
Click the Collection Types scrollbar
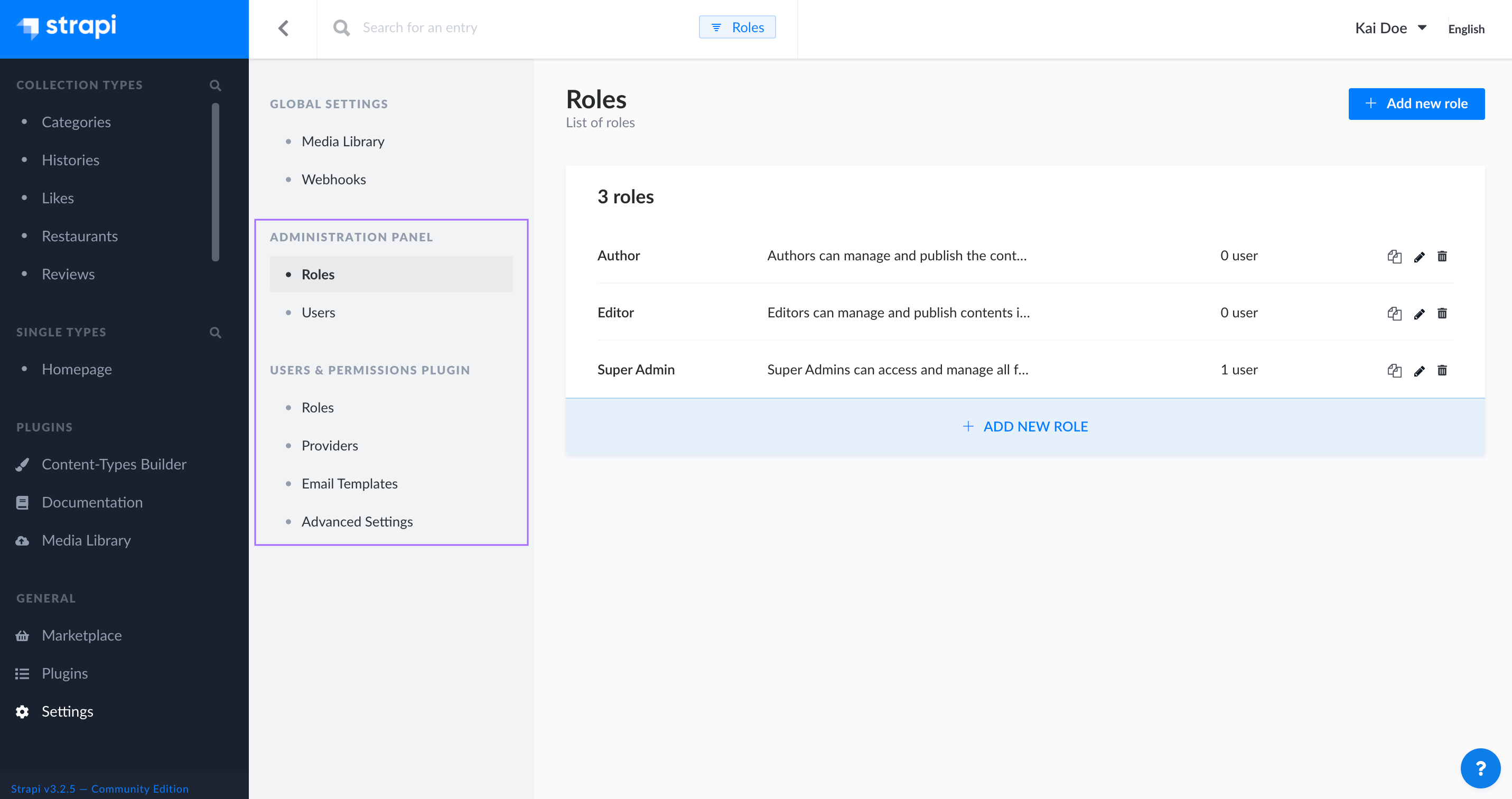(x=215, y=182)
